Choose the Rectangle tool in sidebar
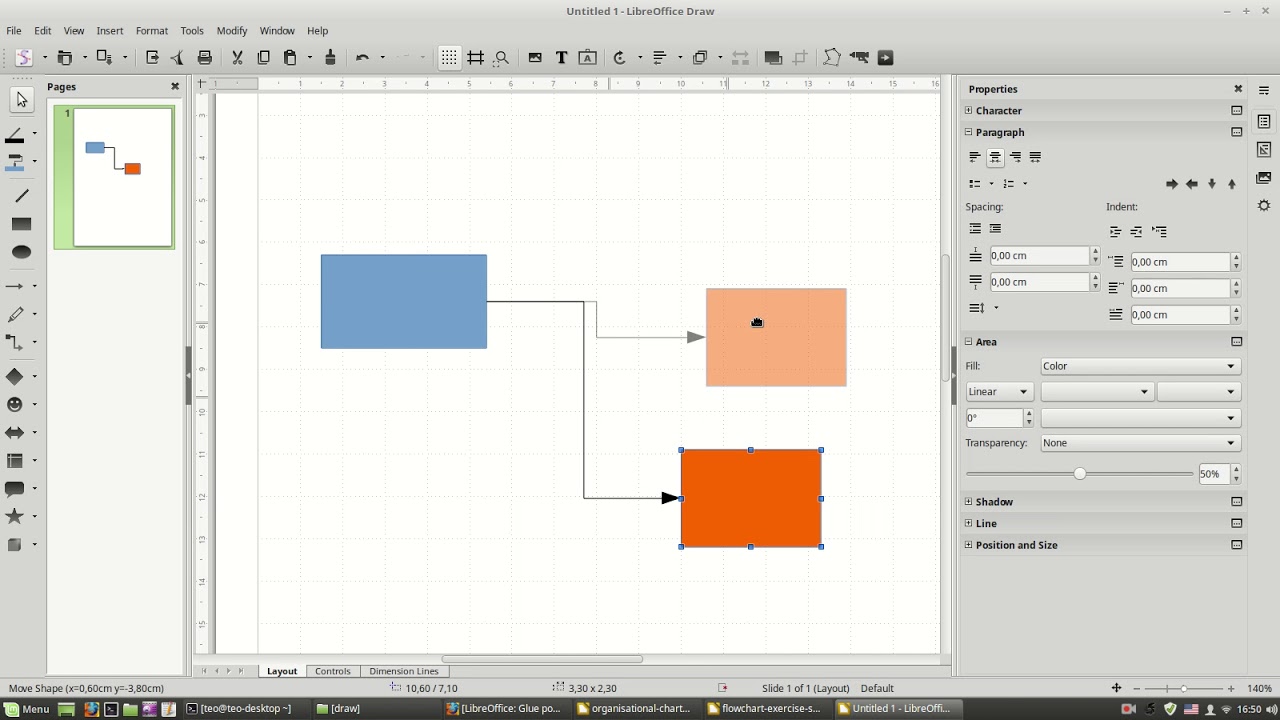The height and width of the screenshot is (720, 1280). coord(22,224)
